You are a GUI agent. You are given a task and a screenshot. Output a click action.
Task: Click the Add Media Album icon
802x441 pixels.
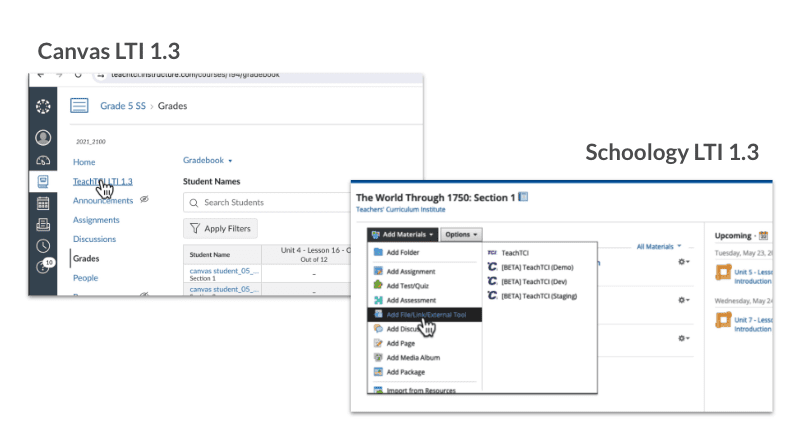coord(378,357)
